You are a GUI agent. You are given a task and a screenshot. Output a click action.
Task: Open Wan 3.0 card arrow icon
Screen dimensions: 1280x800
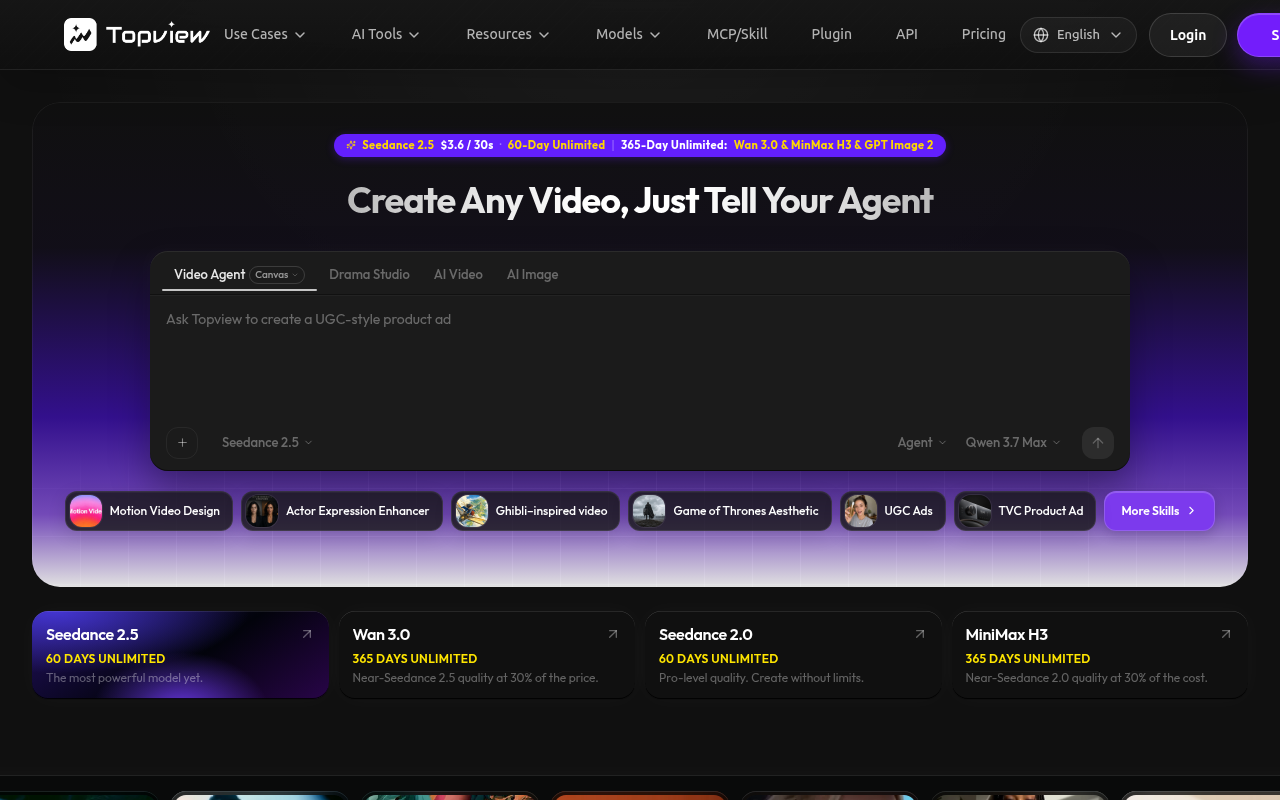pos(613,634)
